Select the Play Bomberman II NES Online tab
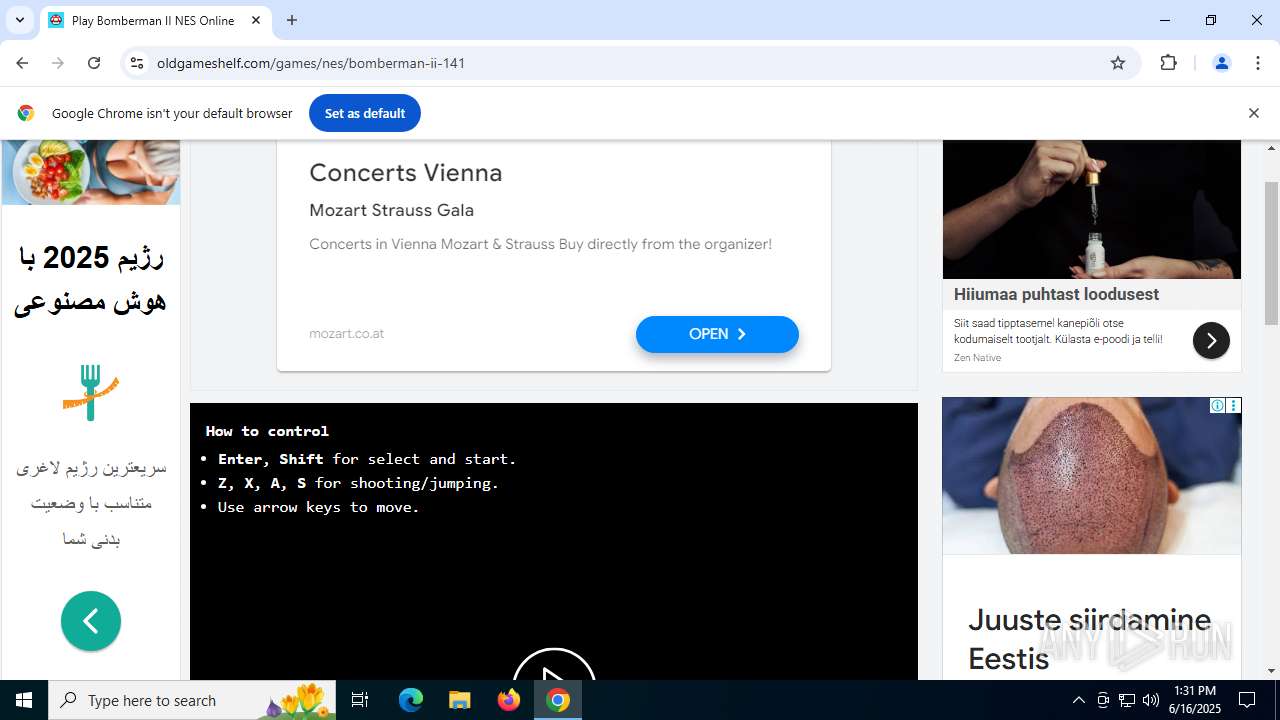The width and height of the screenshot is (1280, 720). coord(155,20)
